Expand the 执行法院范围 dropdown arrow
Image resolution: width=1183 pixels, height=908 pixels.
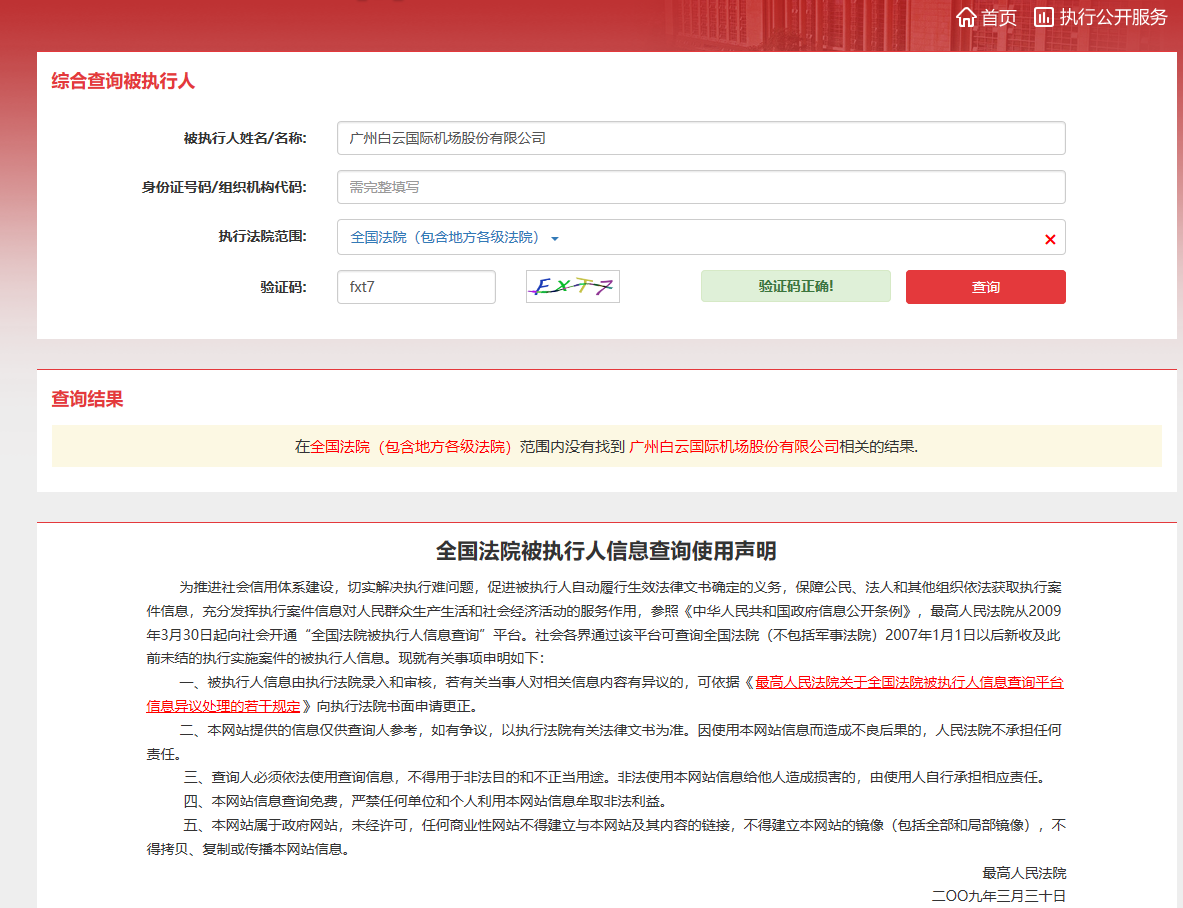[x=555, y=238]
